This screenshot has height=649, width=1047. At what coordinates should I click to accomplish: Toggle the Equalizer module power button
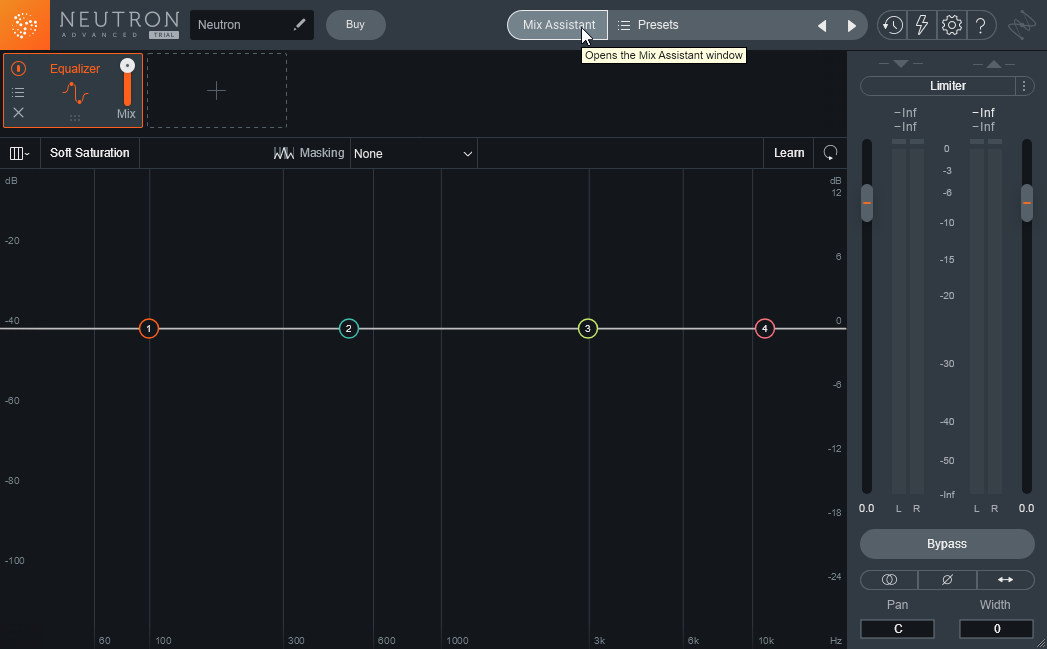(x=19, y=68)
